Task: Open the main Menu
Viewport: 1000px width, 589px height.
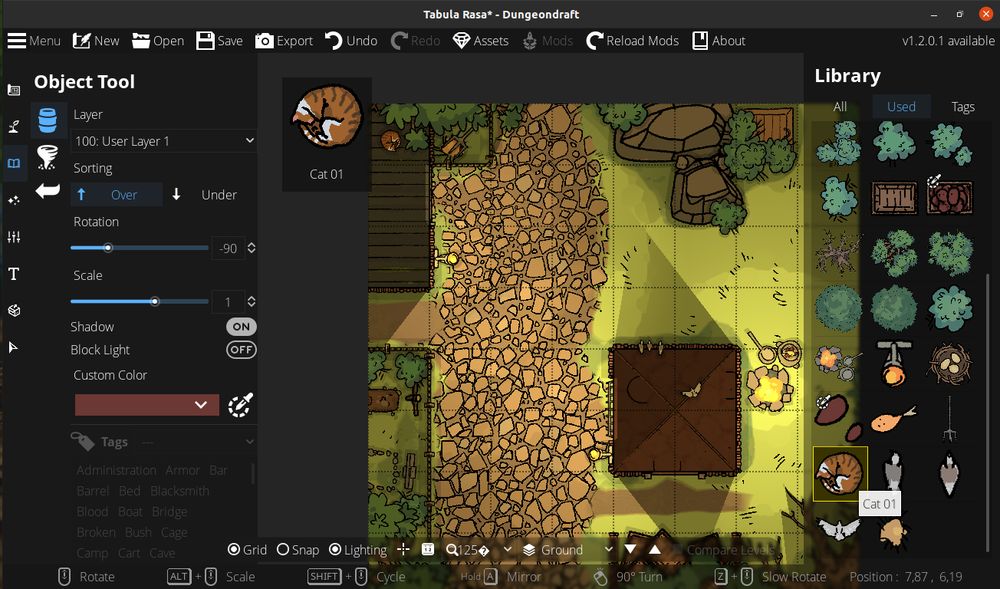Action: 34,41
